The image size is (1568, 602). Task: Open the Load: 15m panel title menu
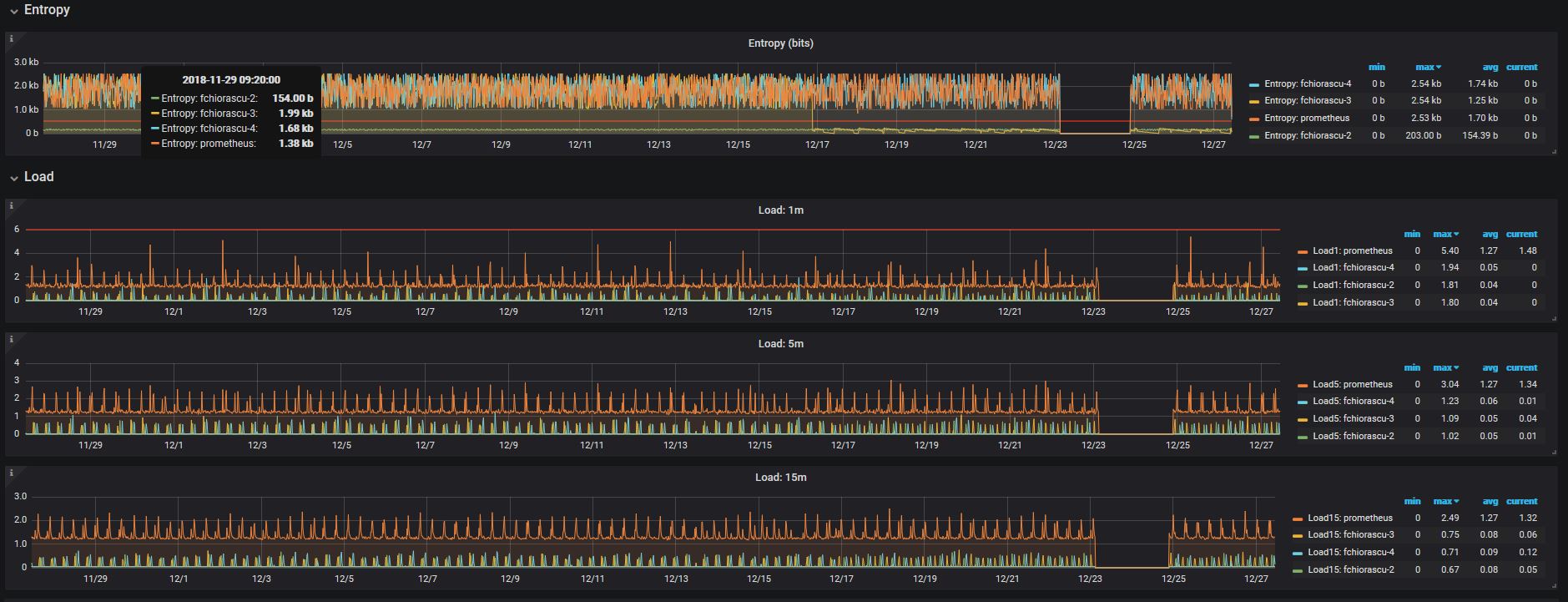[x=780, y=478]
